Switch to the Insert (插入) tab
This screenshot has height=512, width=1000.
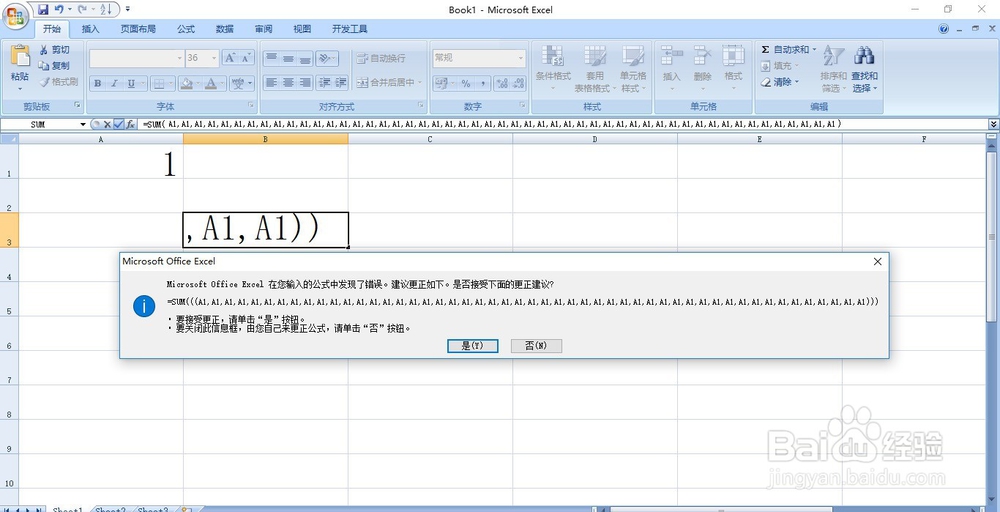[x=91, y=29]
